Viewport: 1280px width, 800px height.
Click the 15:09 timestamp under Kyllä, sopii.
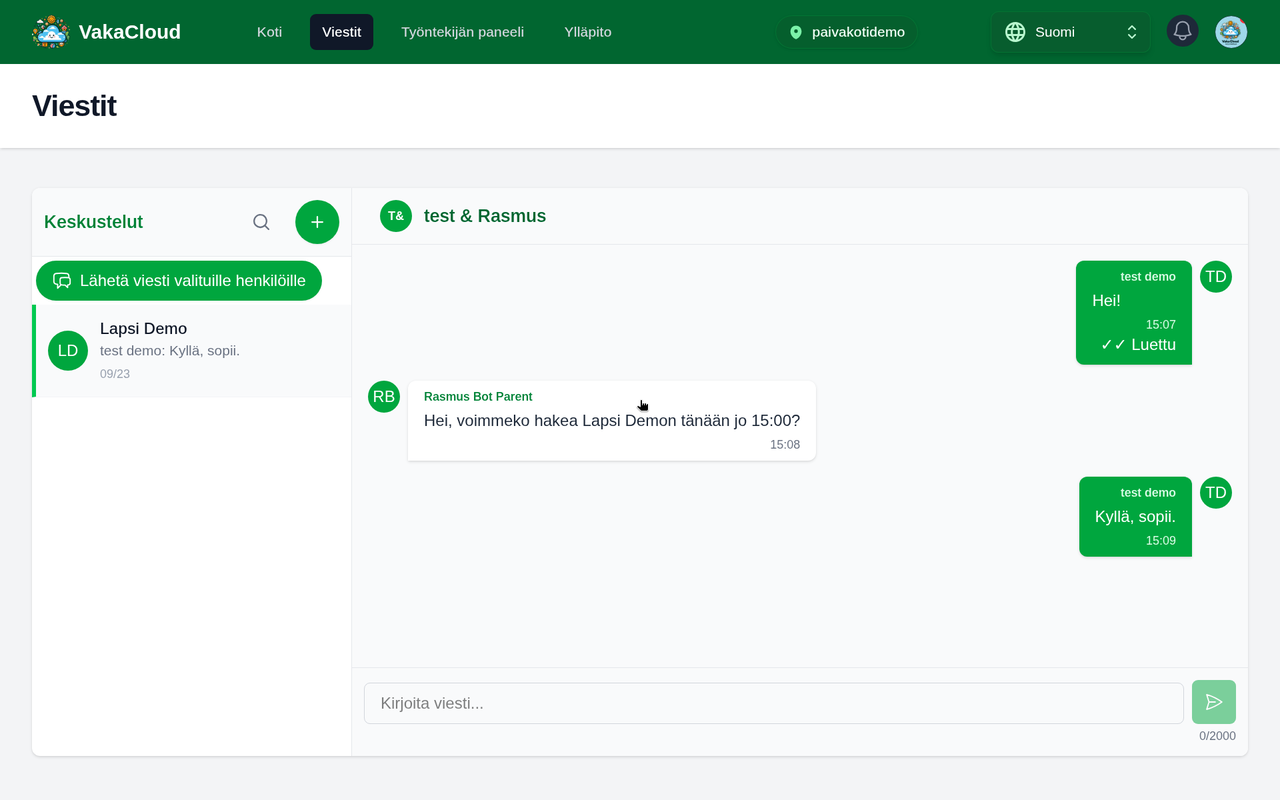(1161, 541)
